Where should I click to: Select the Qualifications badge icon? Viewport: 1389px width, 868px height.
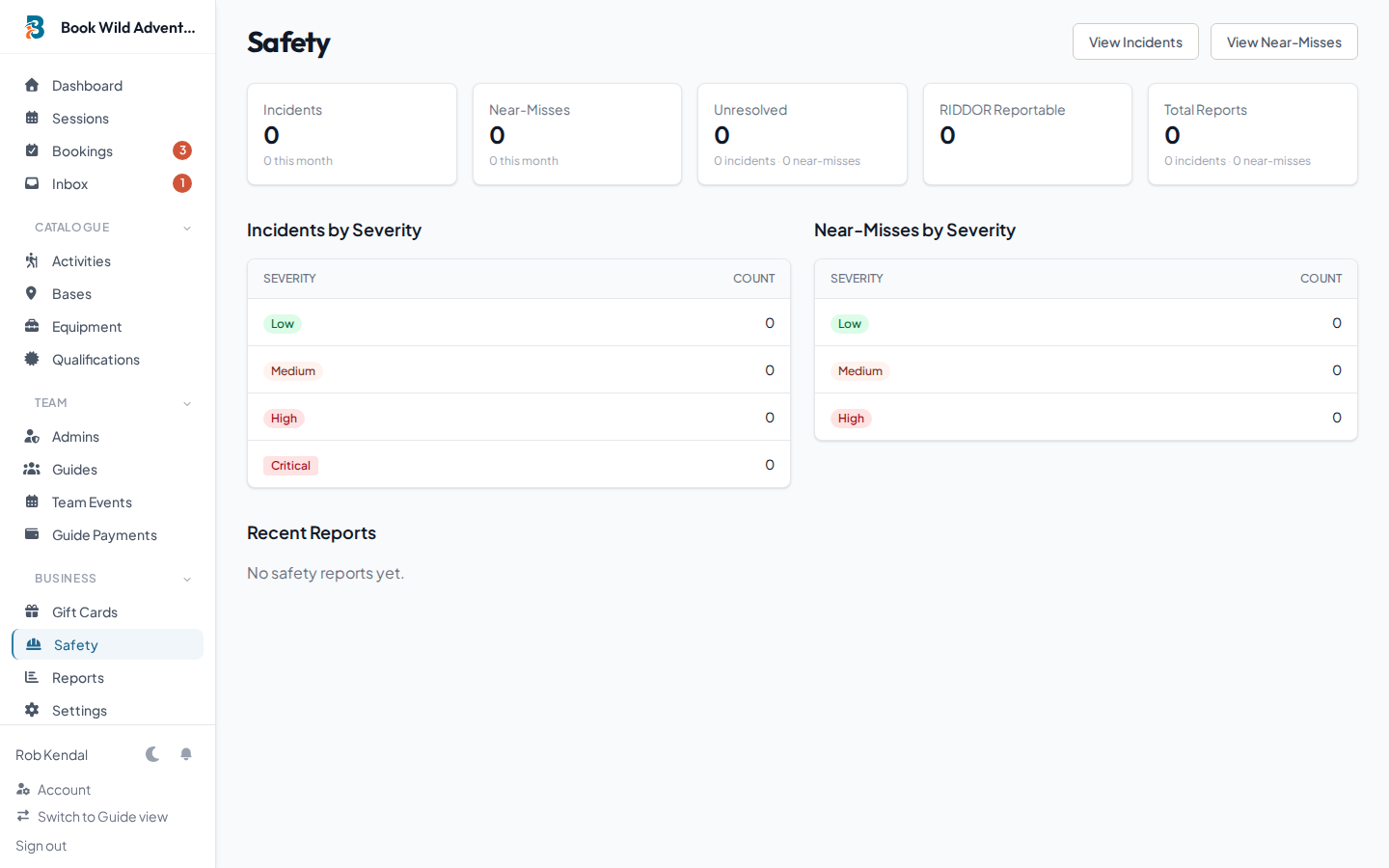tap(32, 359)
